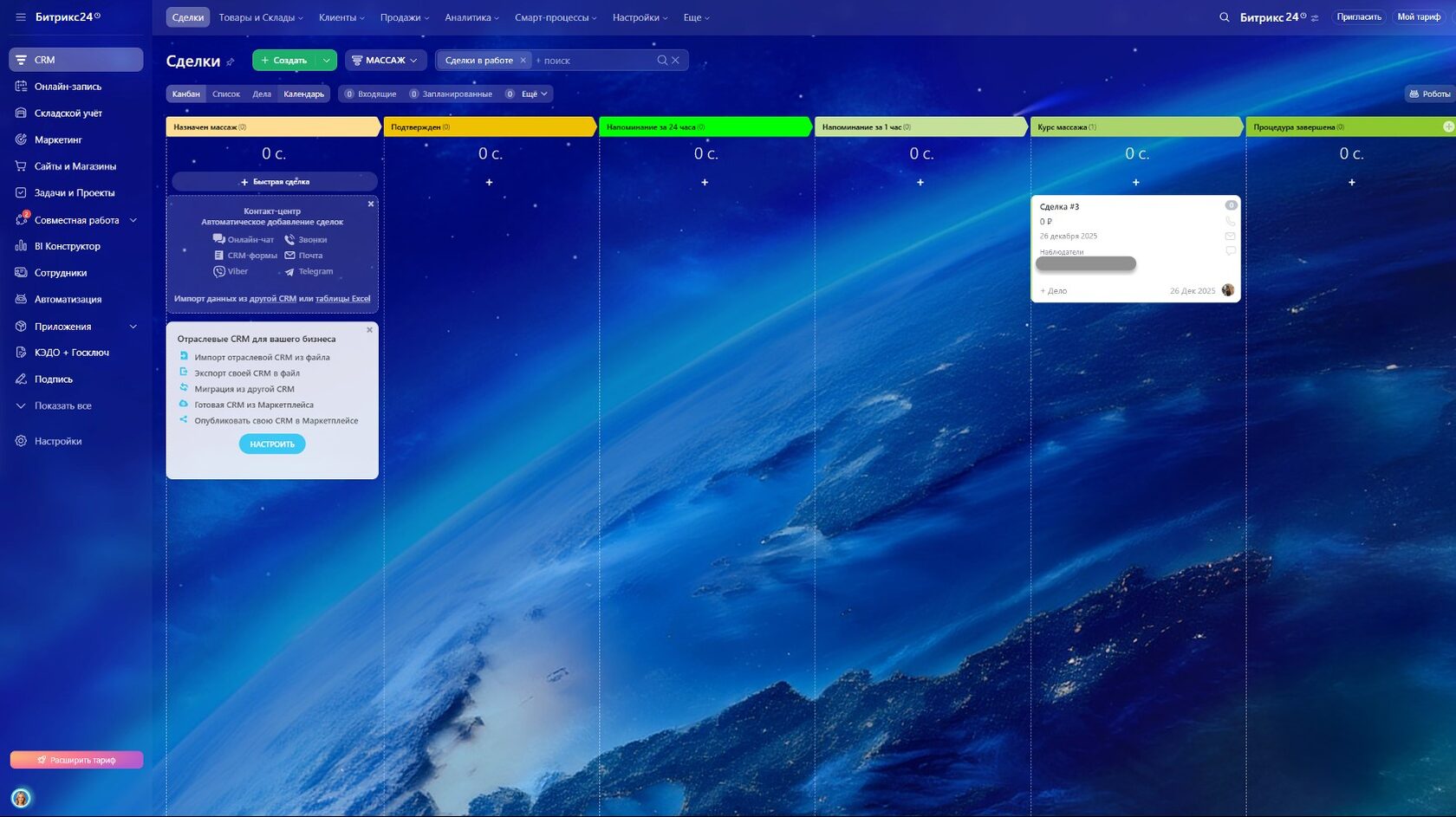Expand the Клиенты menu
This screenshot has width=1456, height=817.
tap(341, 17)
